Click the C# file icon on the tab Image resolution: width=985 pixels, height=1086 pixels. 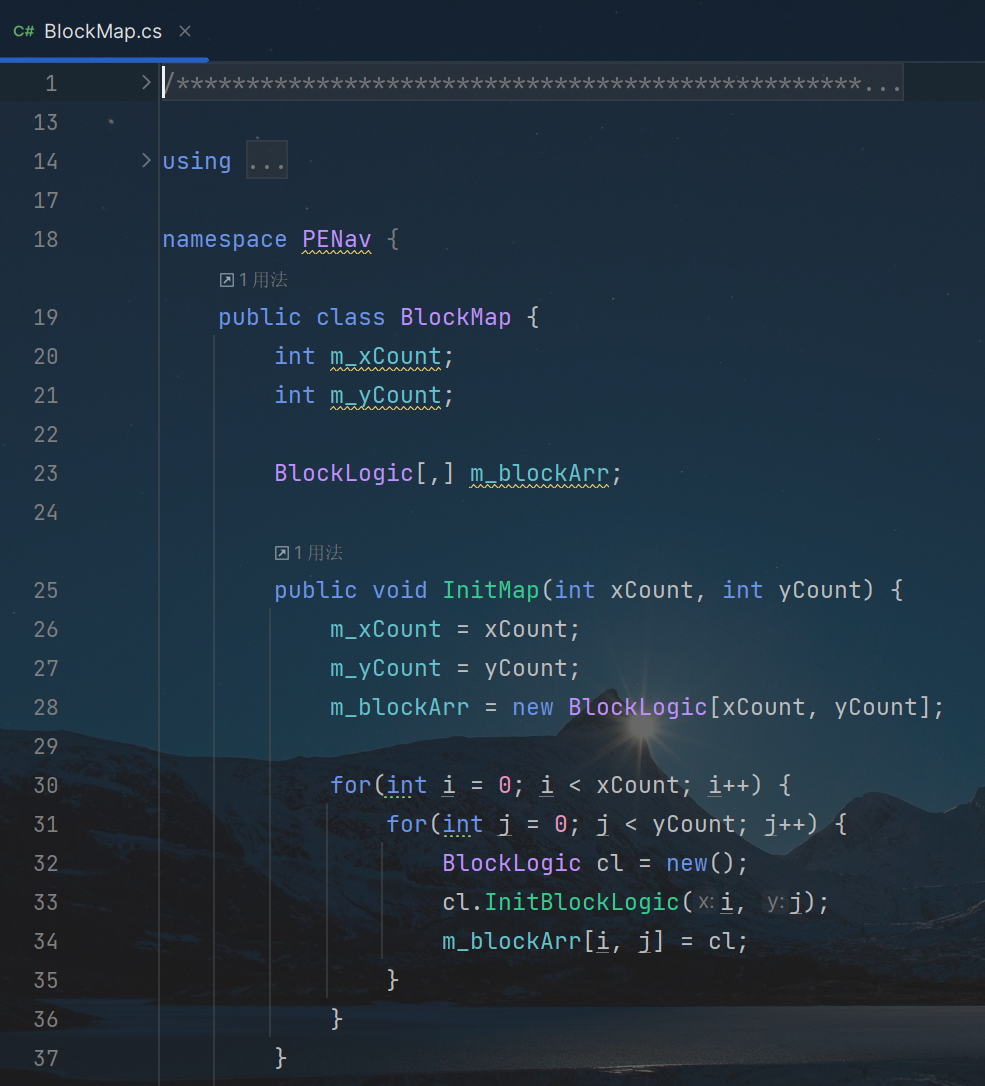tap(24, 31)
